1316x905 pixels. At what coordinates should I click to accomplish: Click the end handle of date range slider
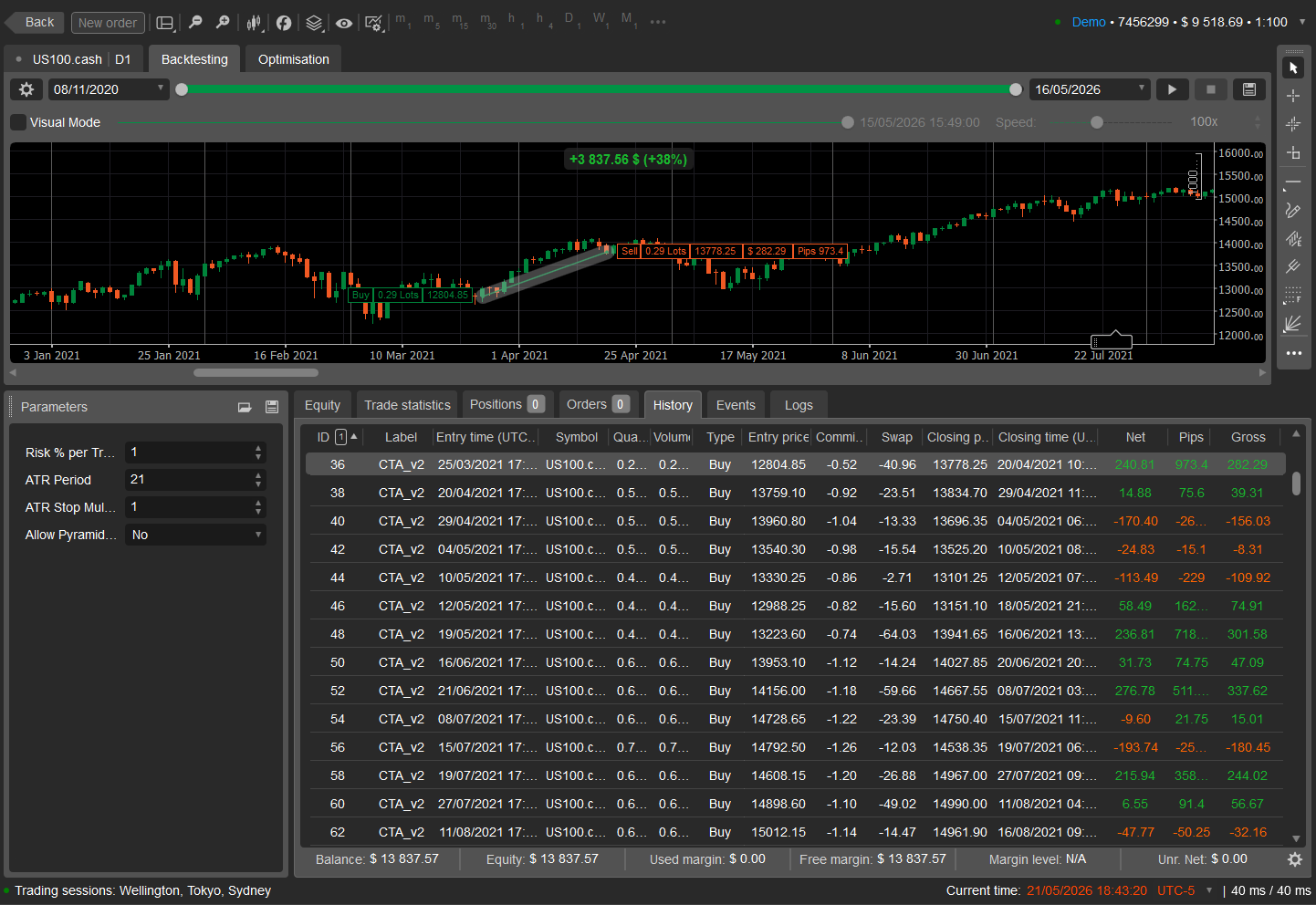point(1016,89)
